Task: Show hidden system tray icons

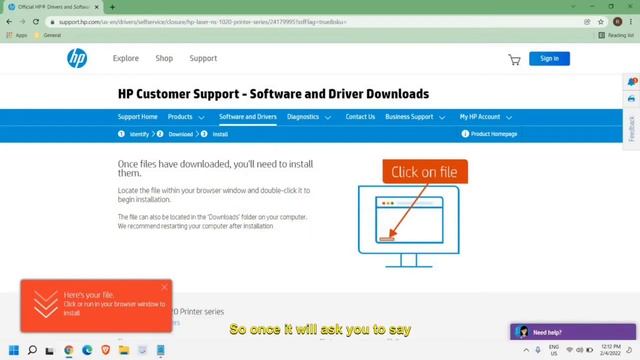Action: coord(526,350)
